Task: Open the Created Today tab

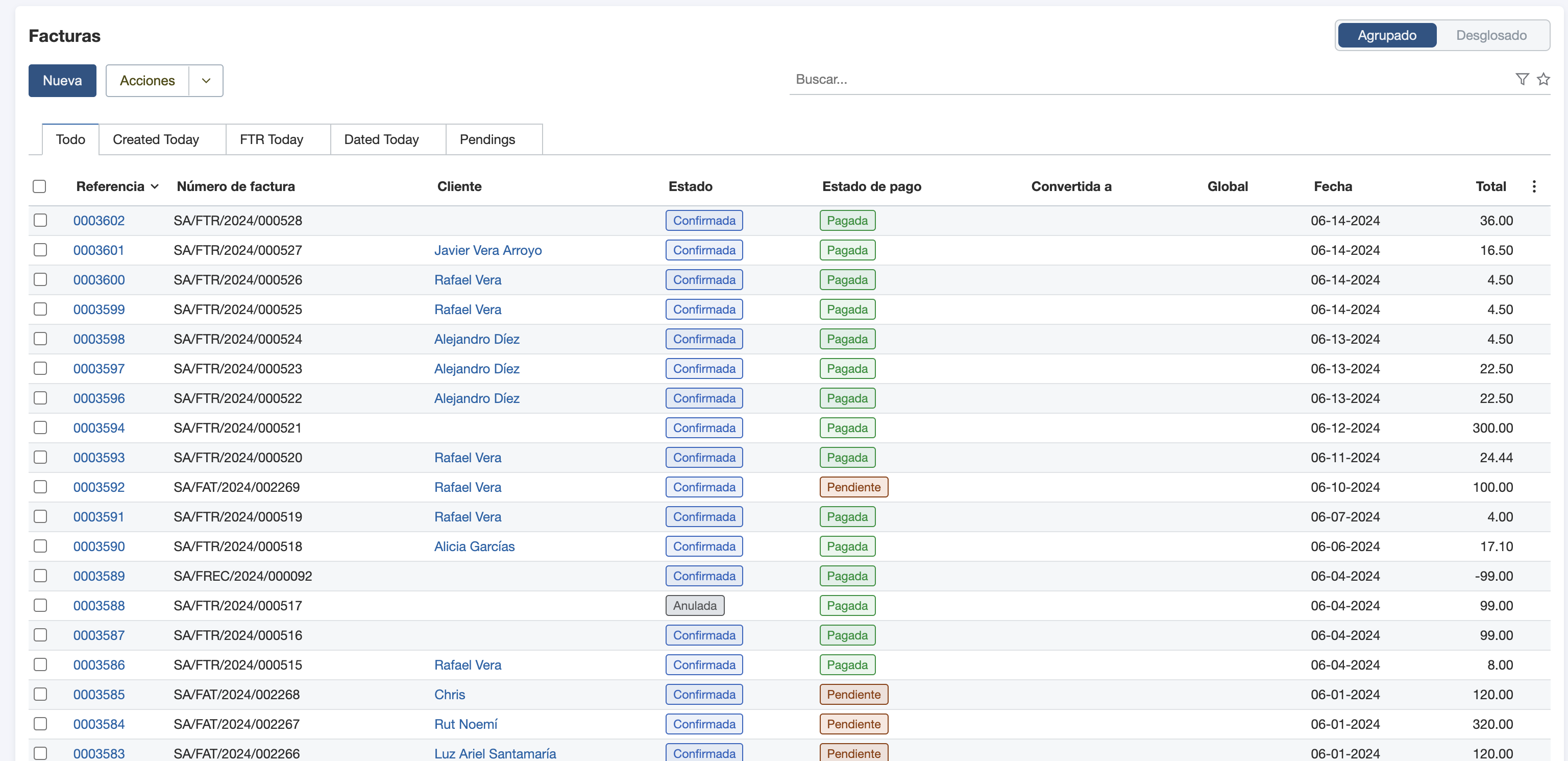Action: pyautogui.click(x=156, y=139)
